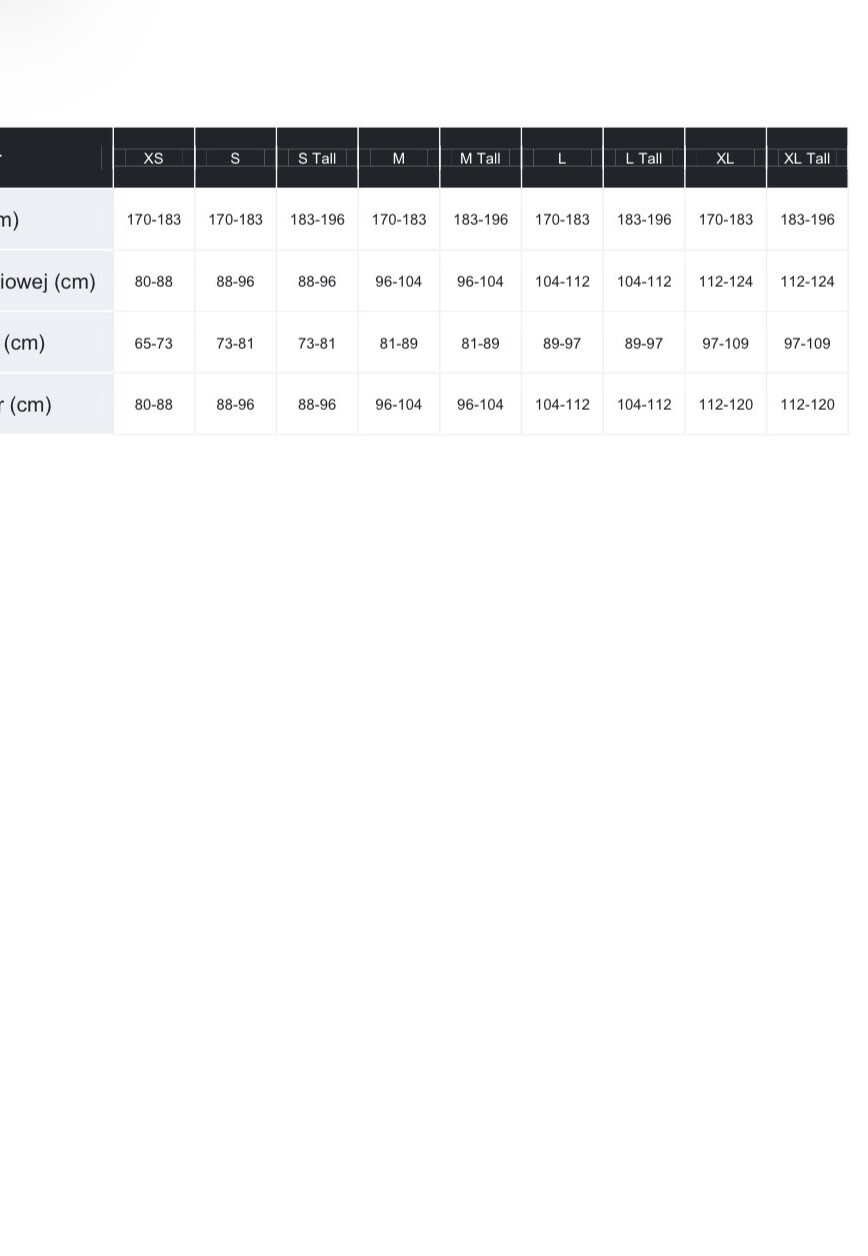Select the XS size column header
868x1256 pixels.
(154, 158)
